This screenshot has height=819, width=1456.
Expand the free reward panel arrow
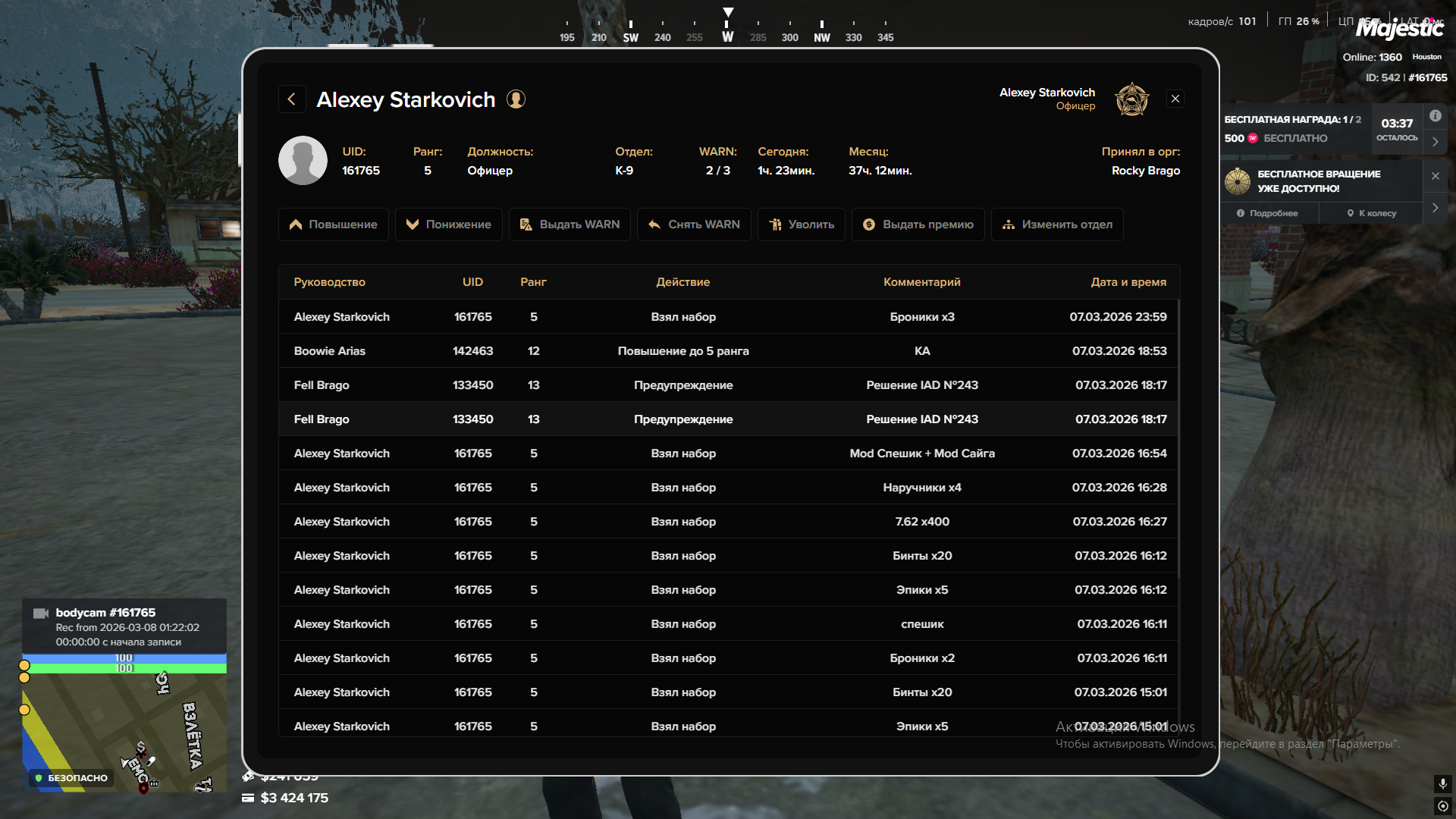point(1435,142)
